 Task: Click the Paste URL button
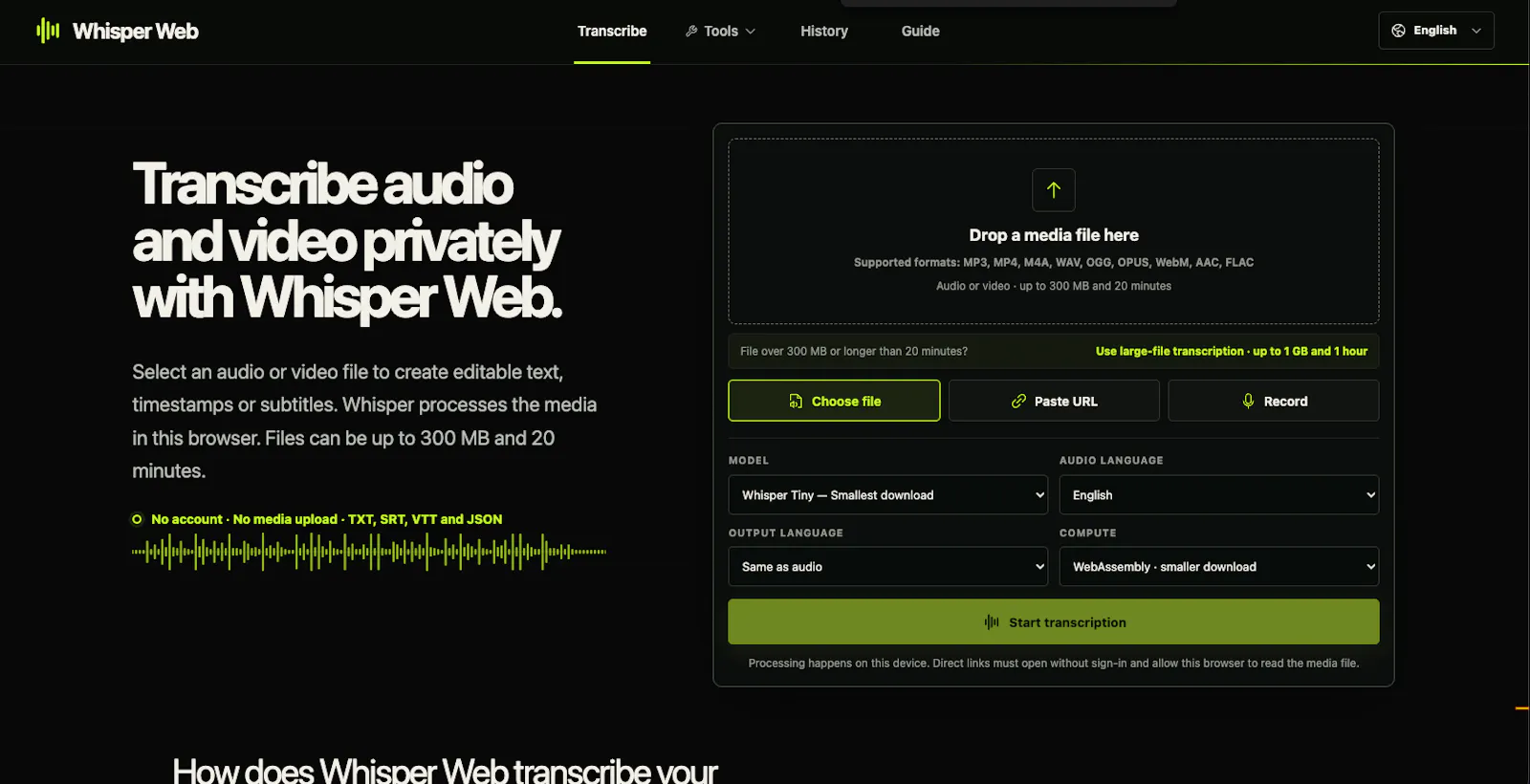coord(1054,401)
